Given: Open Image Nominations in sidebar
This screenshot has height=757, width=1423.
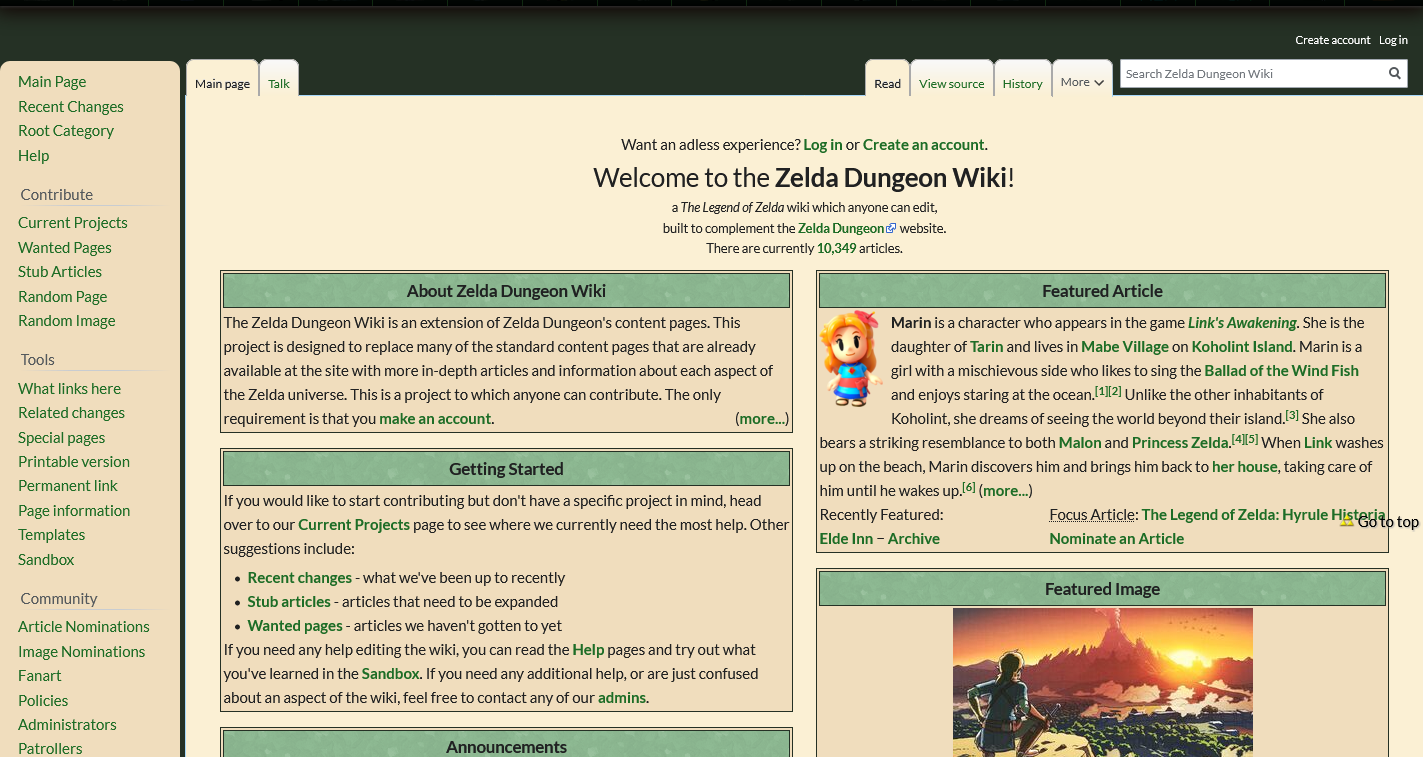Looking at the screenshot, I should click(x=81, y=651).
